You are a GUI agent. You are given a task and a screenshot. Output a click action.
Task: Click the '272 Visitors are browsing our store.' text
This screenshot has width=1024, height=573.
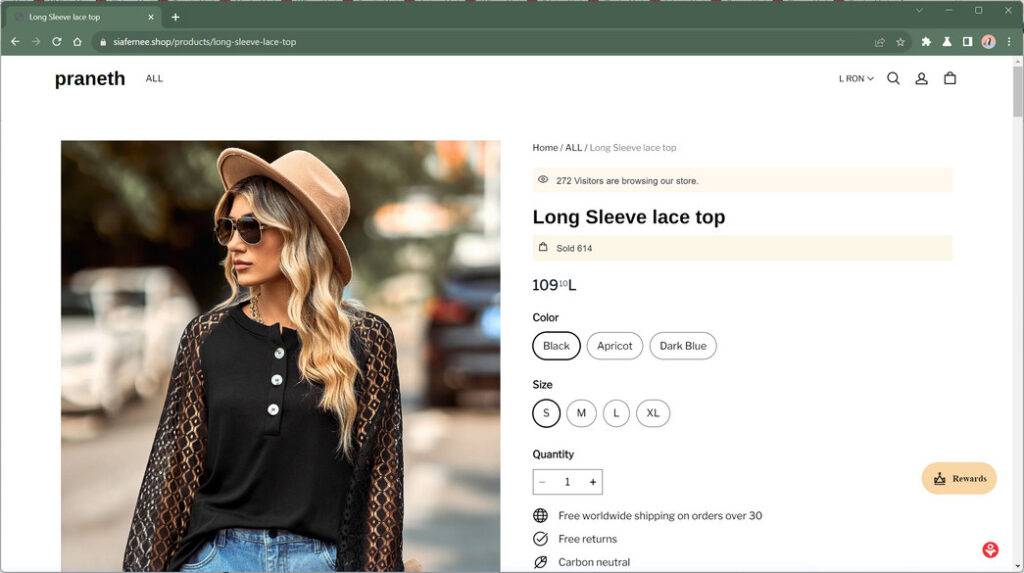coord(627,181)
